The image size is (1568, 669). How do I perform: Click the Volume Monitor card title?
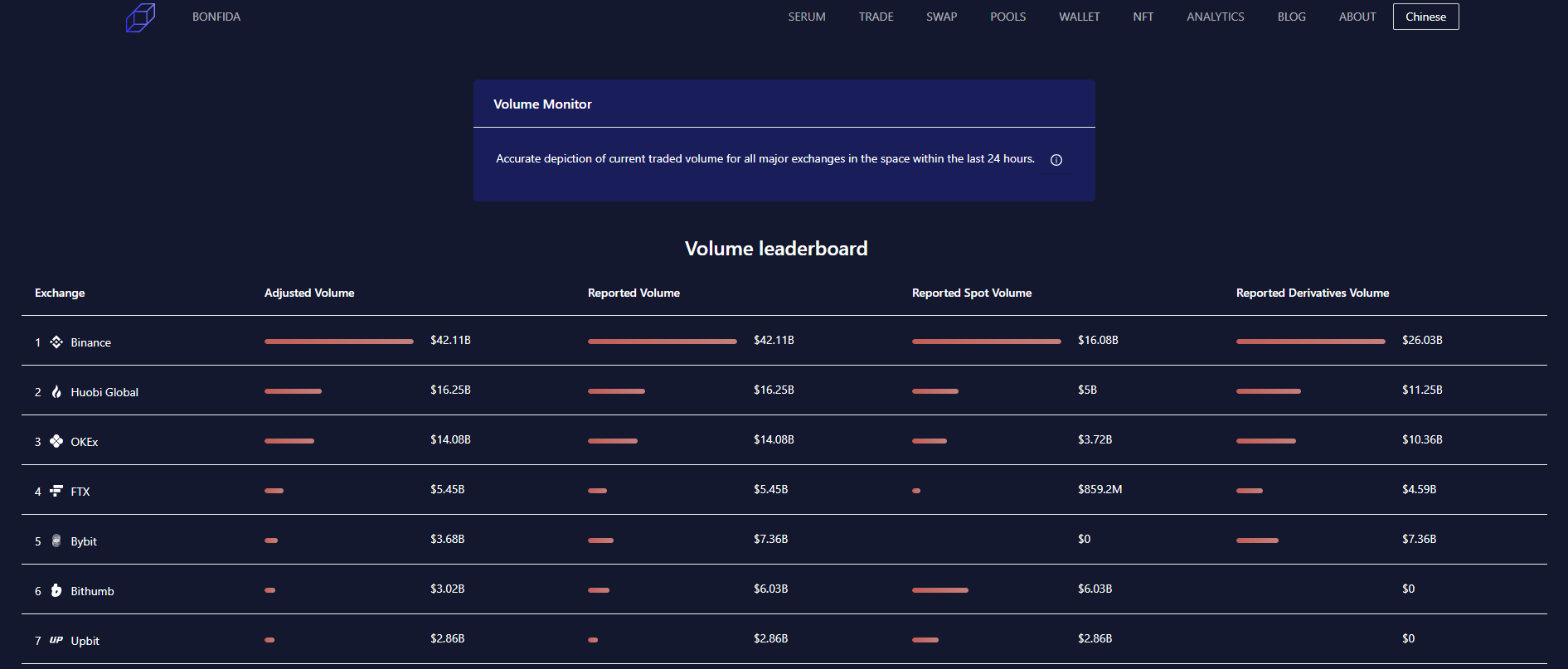point(542,104)
